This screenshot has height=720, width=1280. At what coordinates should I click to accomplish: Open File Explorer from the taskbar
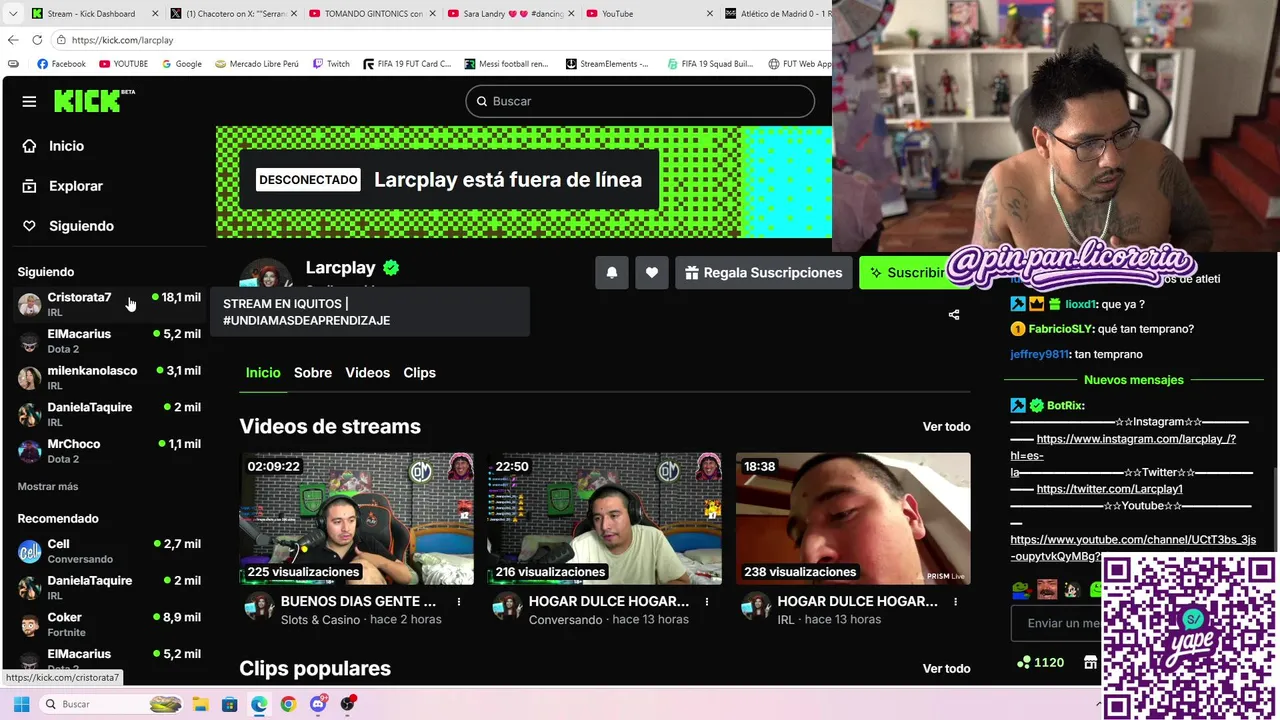(x=200, y=704)
